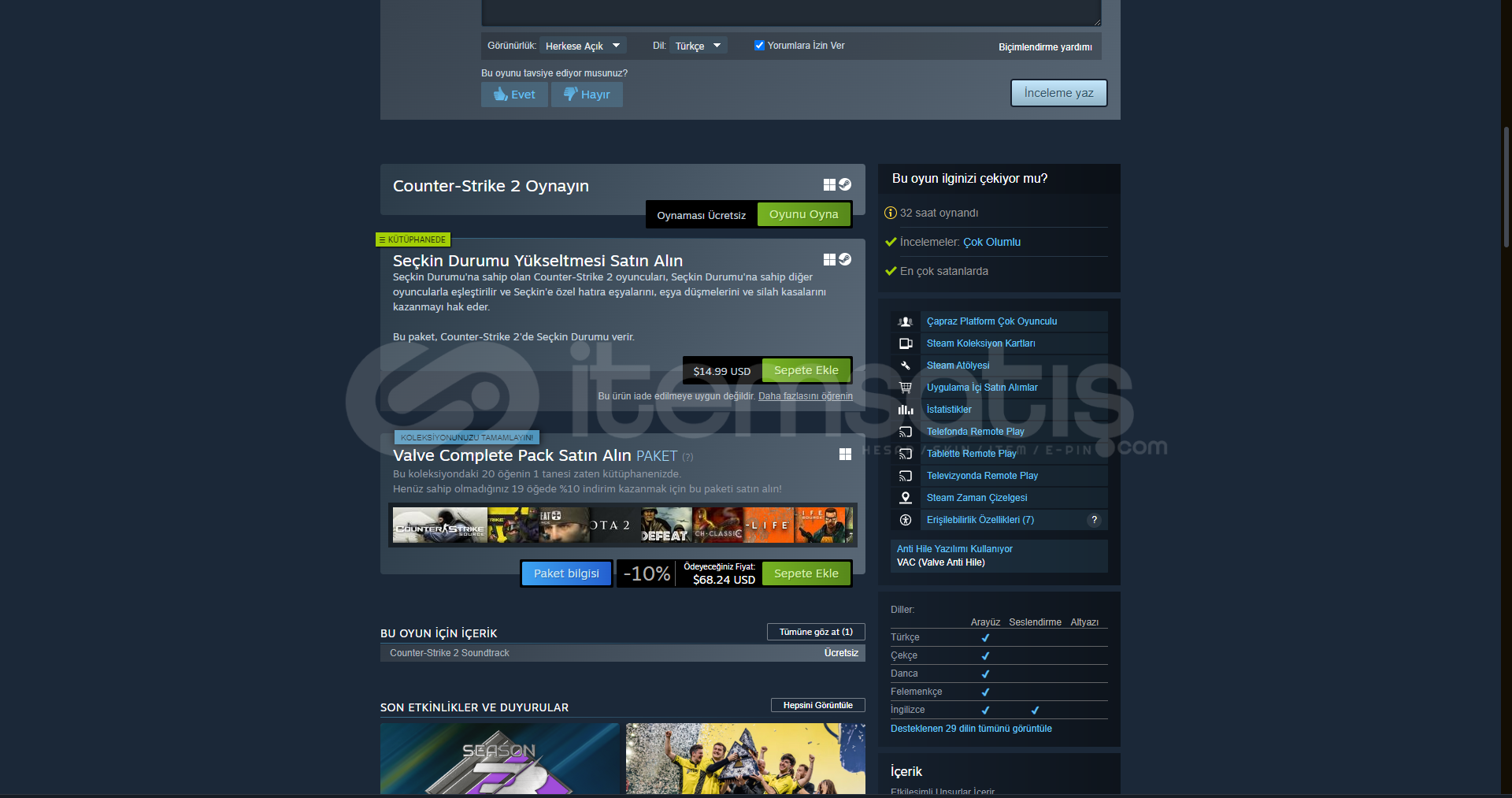Click the Counter-Strike Source pack thumbnail
Screen dimensions: 1512x798
tap(440, 525)
